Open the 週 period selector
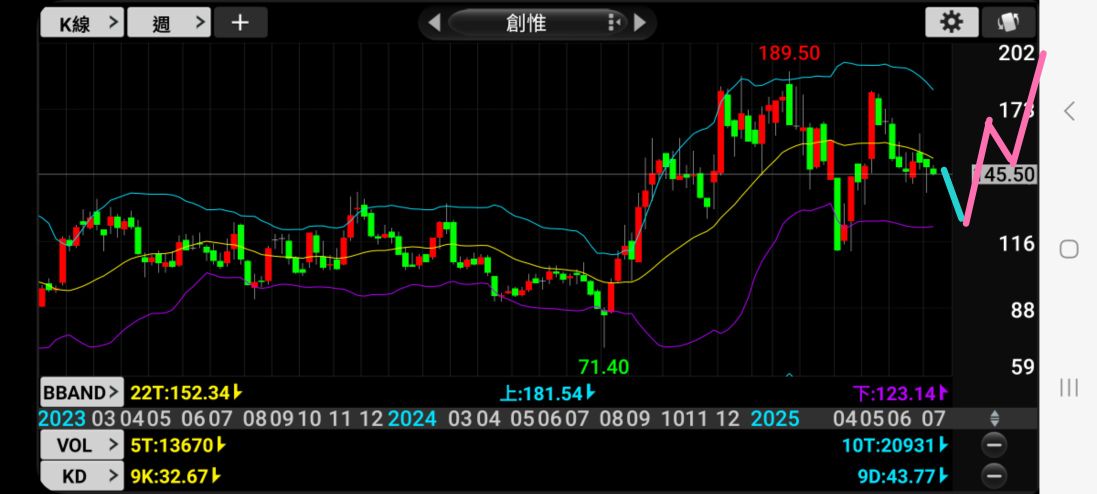The image size is (1097, 494). [x=169, y=23]
